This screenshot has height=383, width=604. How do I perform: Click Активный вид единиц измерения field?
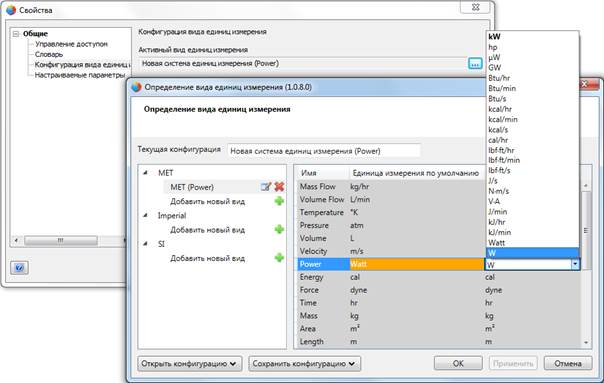[303, 63]
